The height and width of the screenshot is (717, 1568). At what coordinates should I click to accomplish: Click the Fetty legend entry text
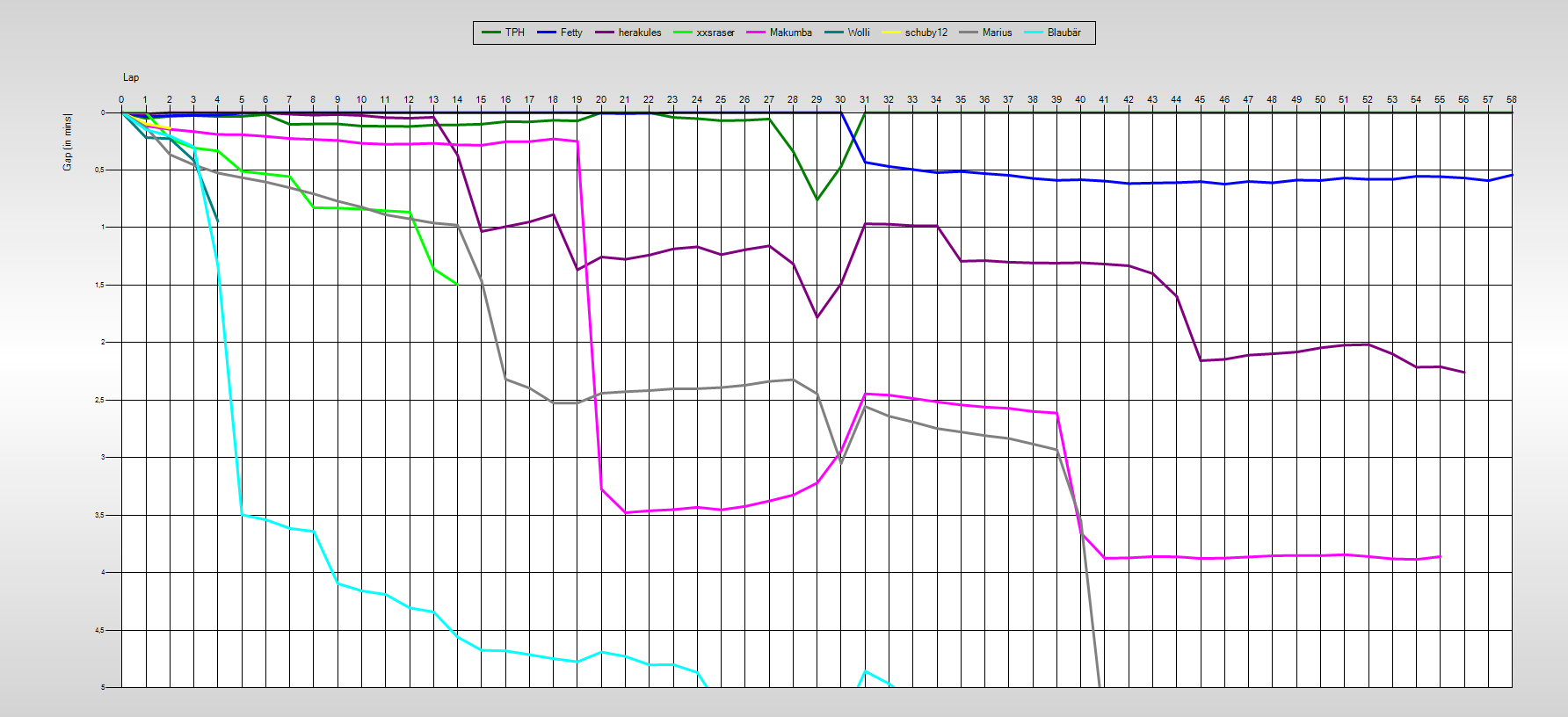point(571,33)
